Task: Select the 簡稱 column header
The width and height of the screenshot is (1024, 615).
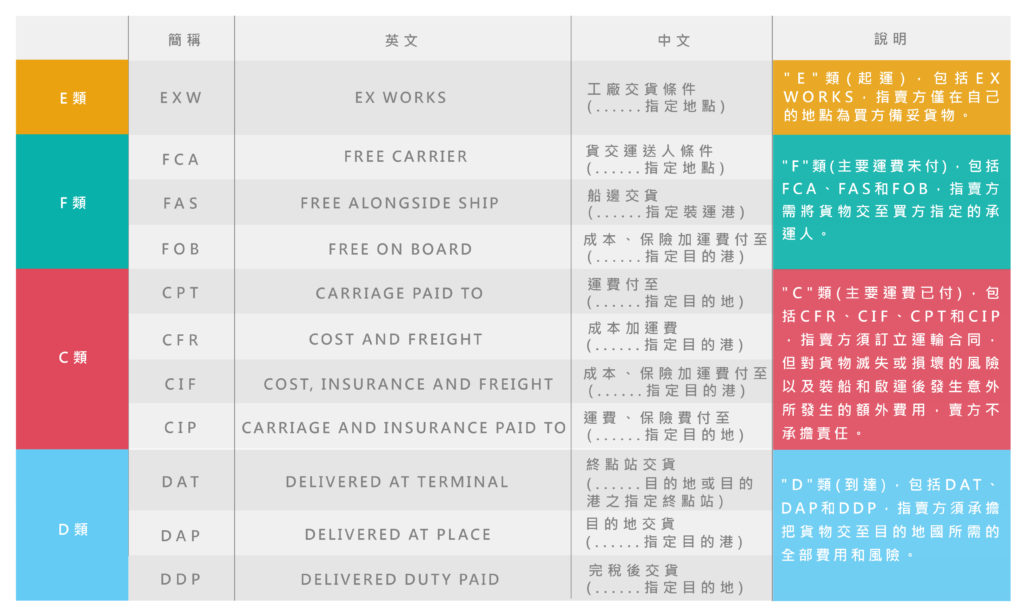Action: (x=181, y=40)
